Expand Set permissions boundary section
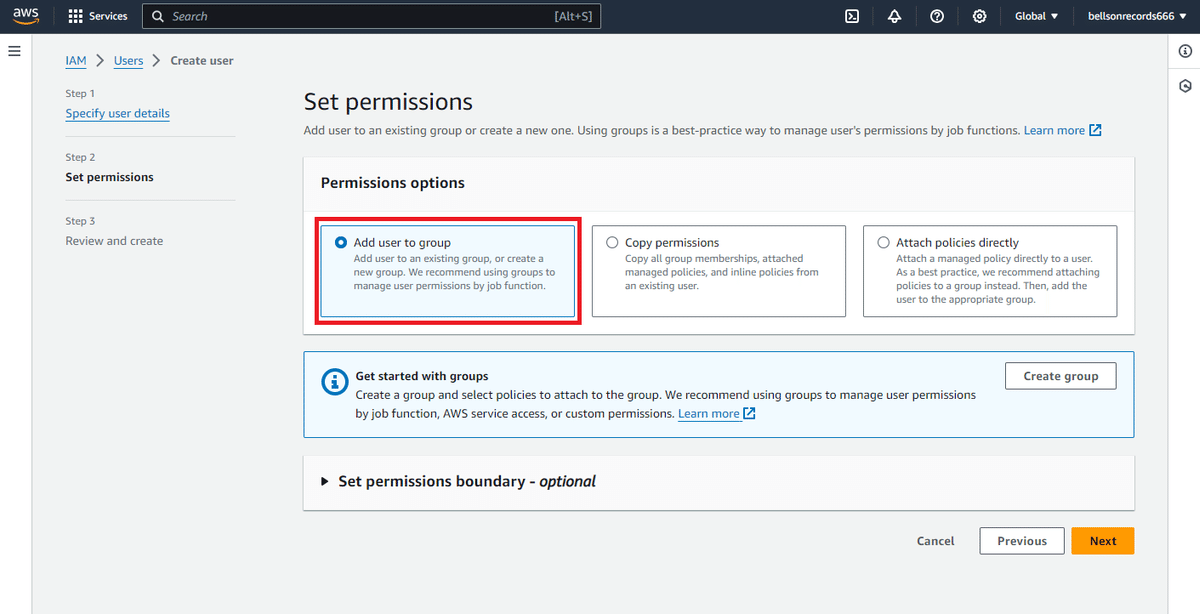 tap(458, 481)
